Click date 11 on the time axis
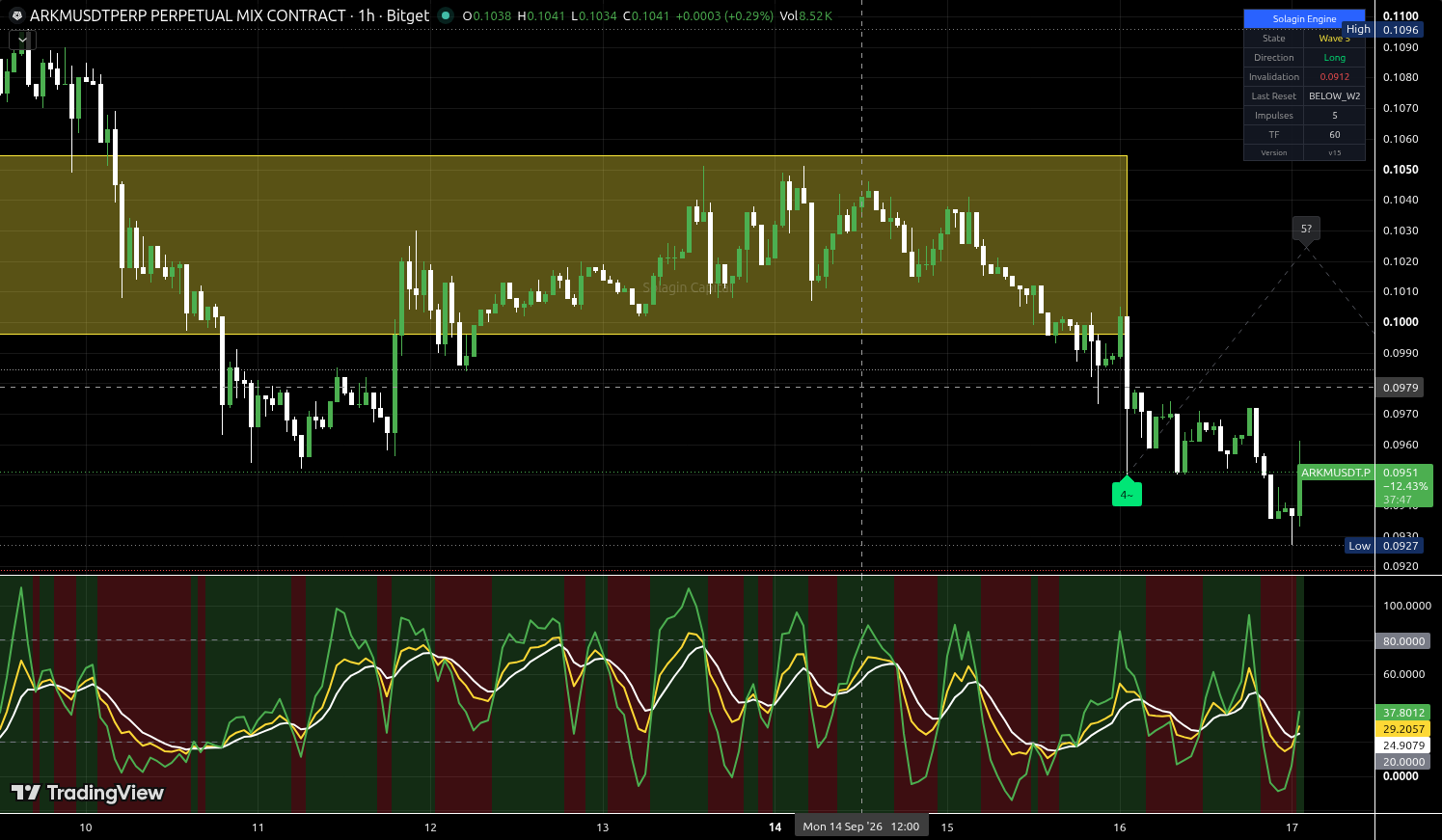 click(x=258, y=826)
